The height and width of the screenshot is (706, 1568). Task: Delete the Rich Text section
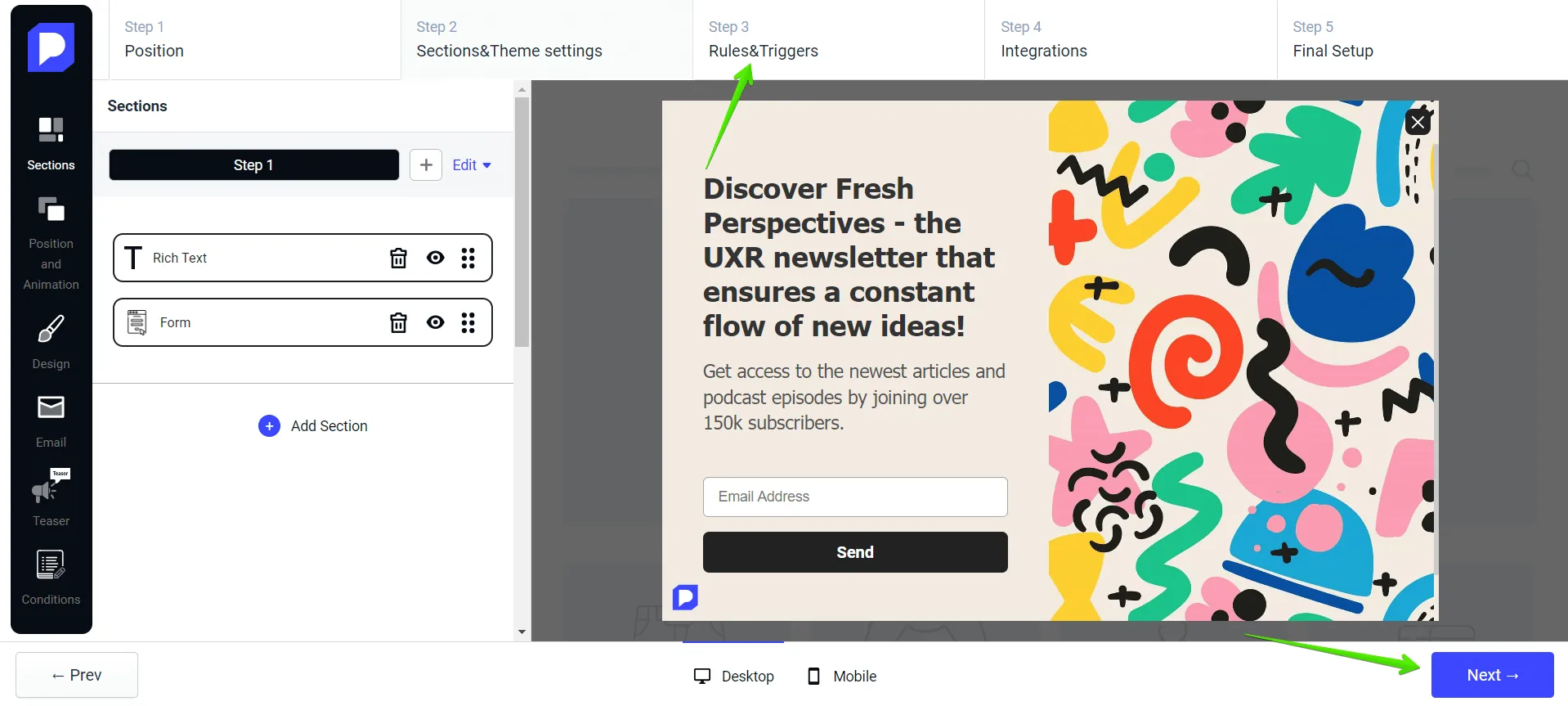coord(398,258)
